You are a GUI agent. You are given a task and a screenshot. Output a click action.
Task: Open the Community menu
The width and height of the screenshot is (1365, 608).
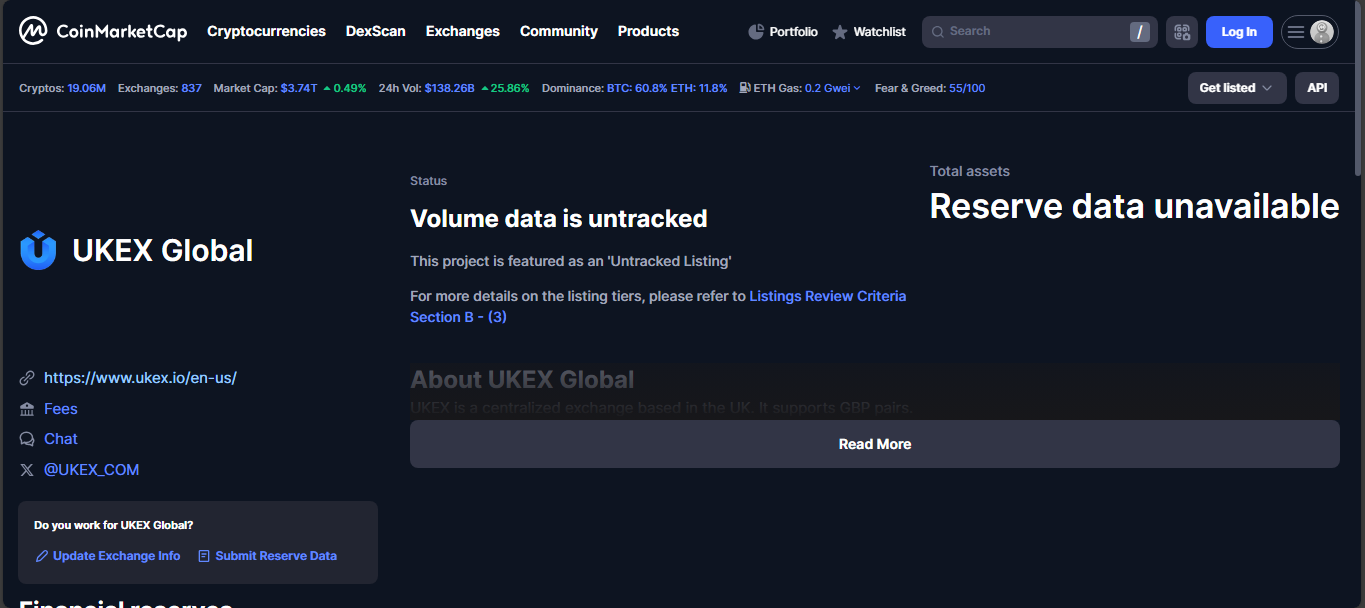pyautogui.click(x=559, y=31)
